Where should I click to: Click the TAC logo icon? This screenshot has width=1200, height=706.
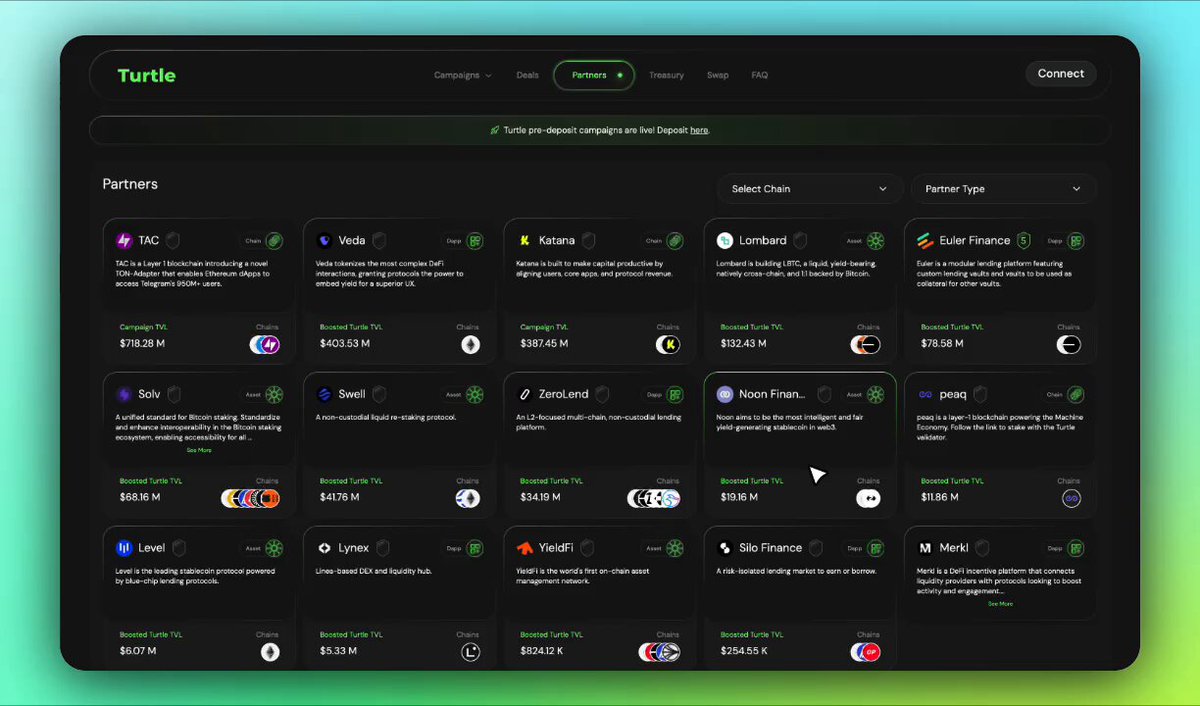pyautogui.click(x=124, y=241)
